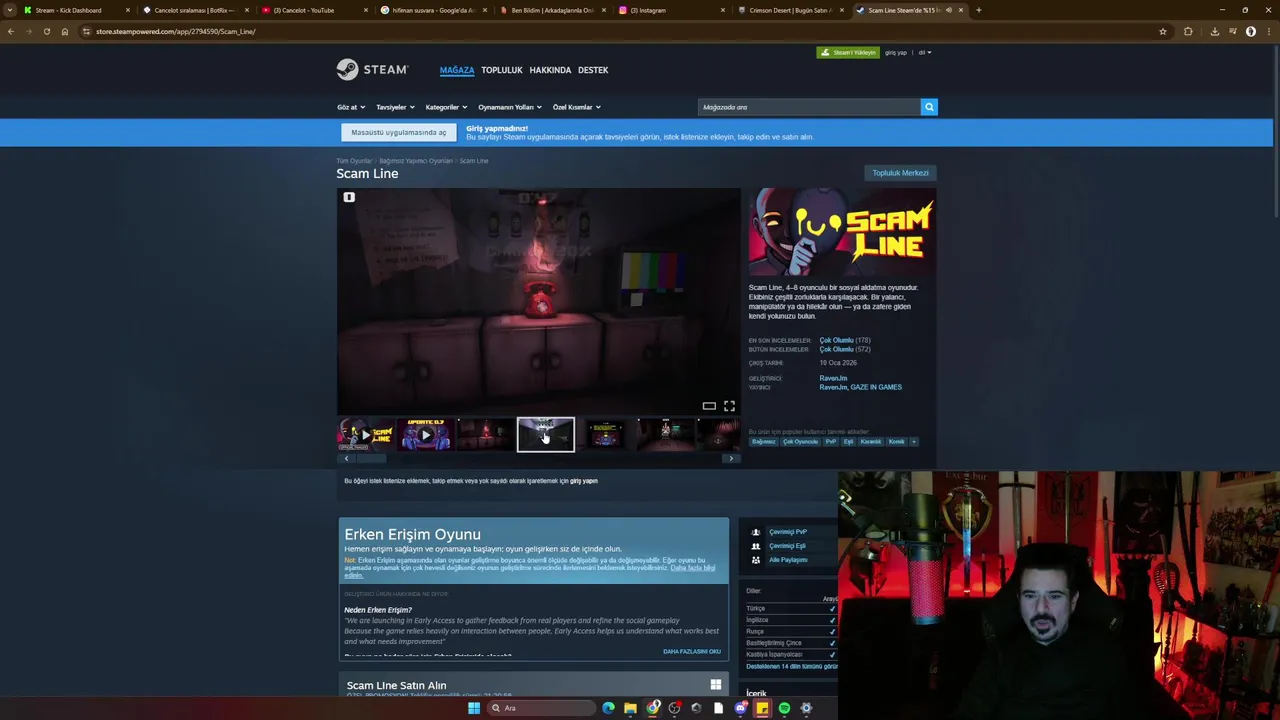Click the Çevrimiçi PvP feature icon

[756, 532]
